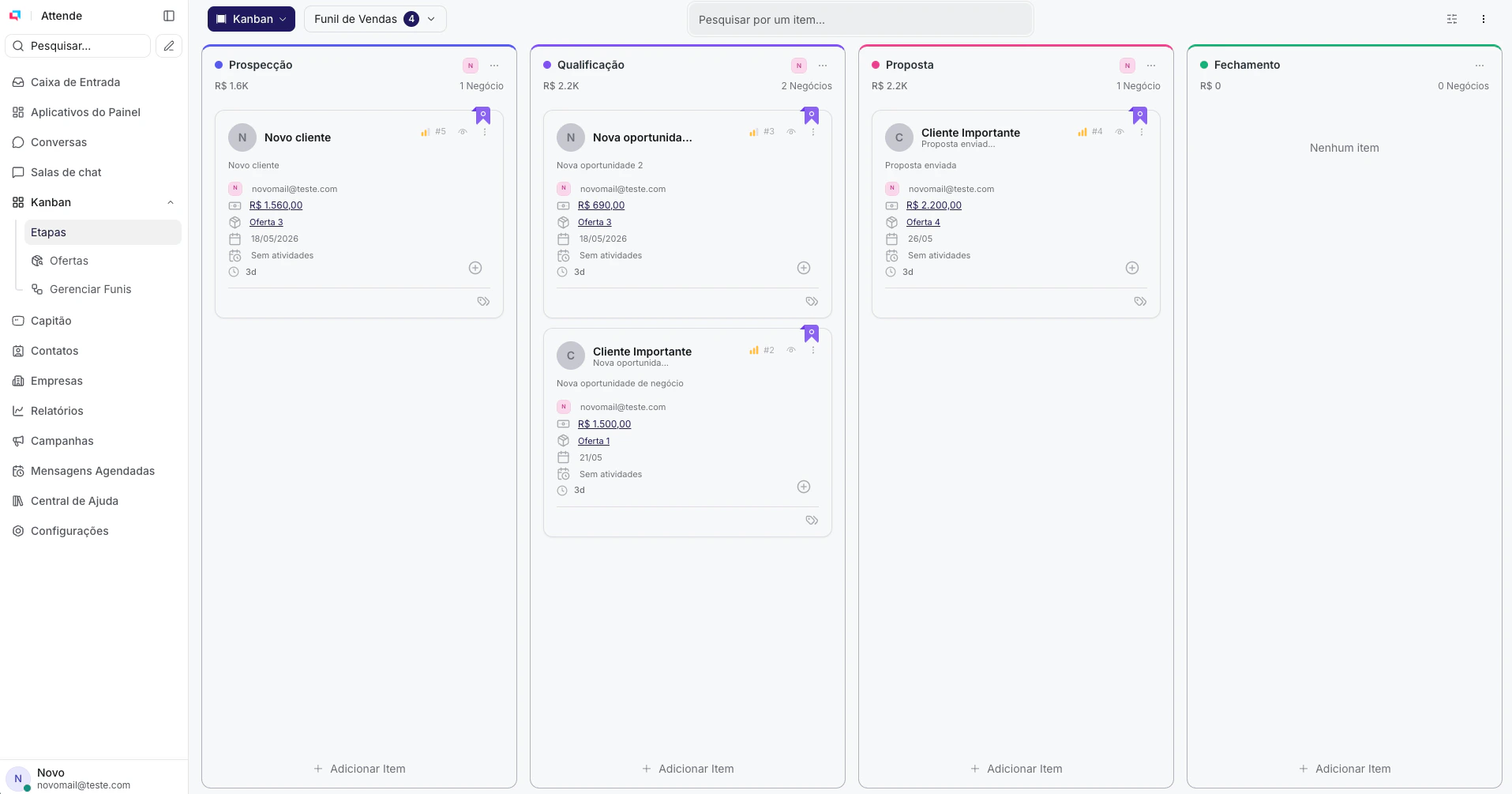Open the card #3 three-dot menu
The height and width of the screenshot is (794, 1512).
tap(813, 132)
